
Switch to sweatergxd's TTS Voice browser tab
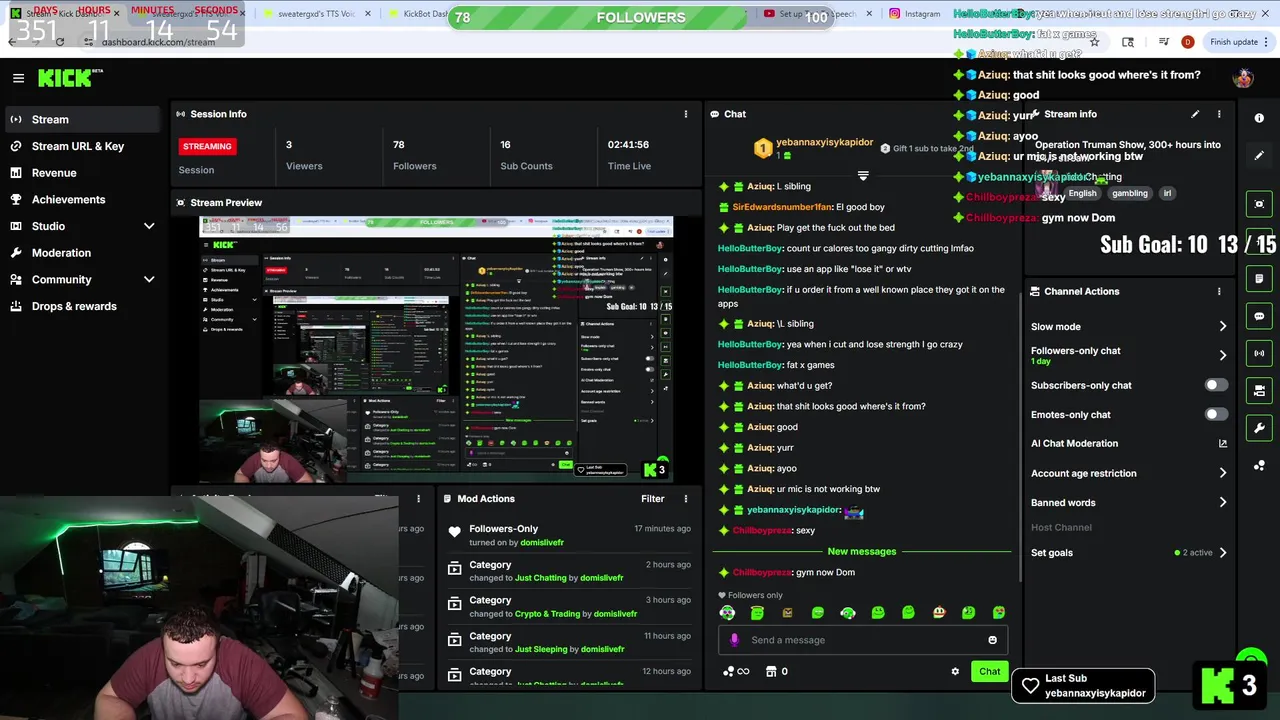point(316,14)
